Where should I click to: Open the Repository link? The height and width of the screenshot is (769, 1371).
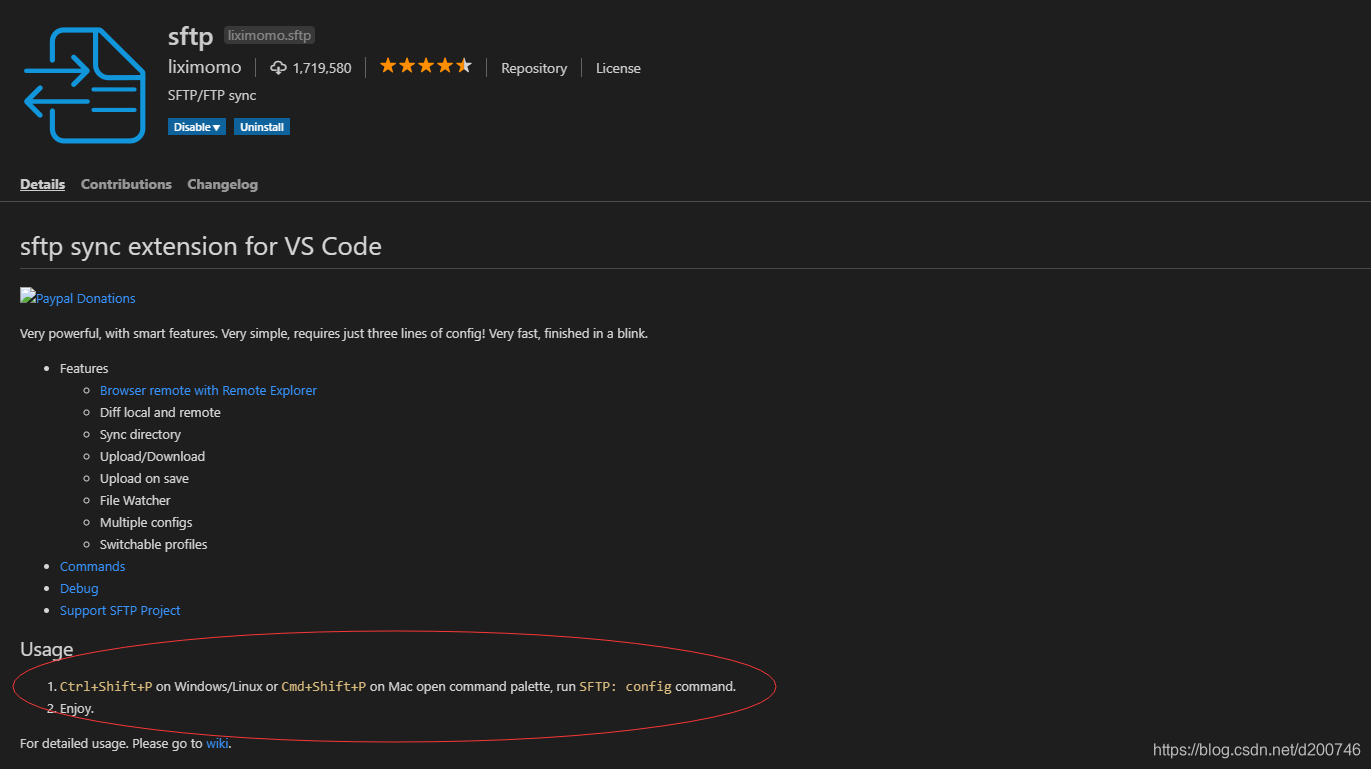pyautogui.click(x=534, y=68)
